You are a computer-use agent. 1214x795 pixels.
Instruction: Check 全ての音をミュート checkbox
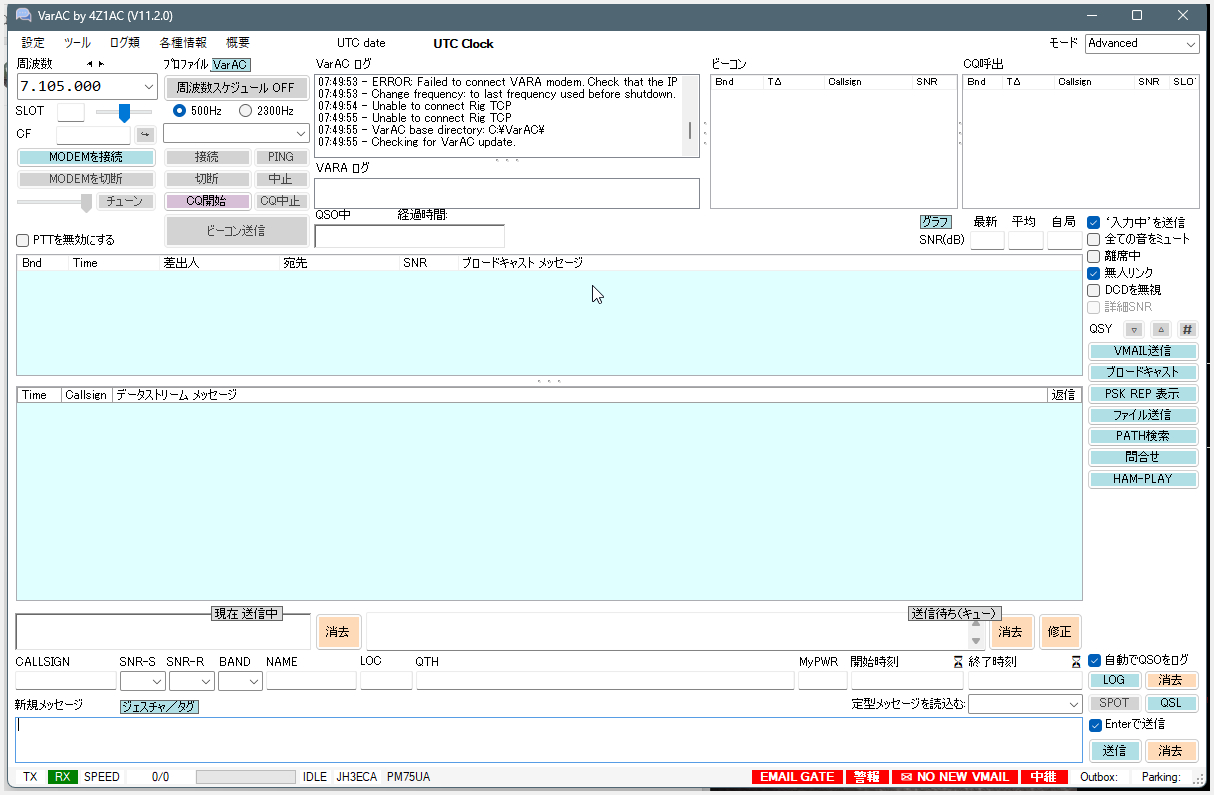pos(1094,239)
